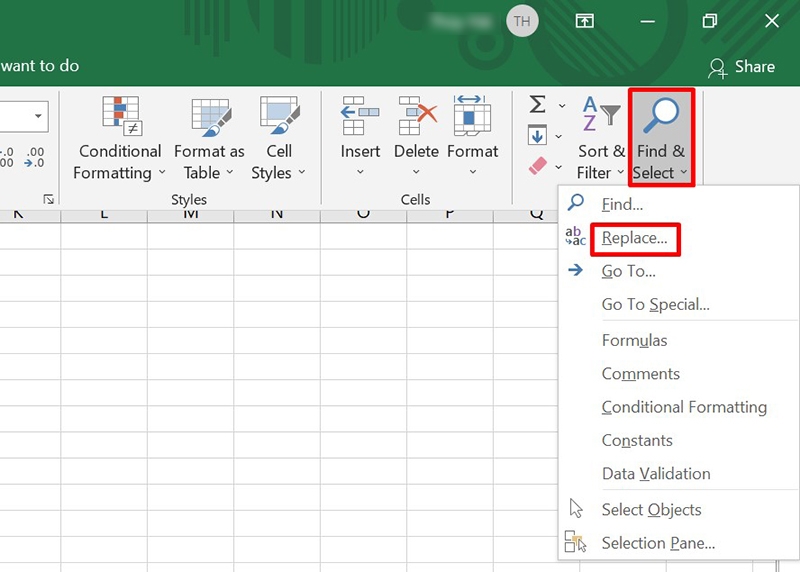Click the Format cells icon
The image size is (800, 572).
pyautogui.click(x=472, y=118)
